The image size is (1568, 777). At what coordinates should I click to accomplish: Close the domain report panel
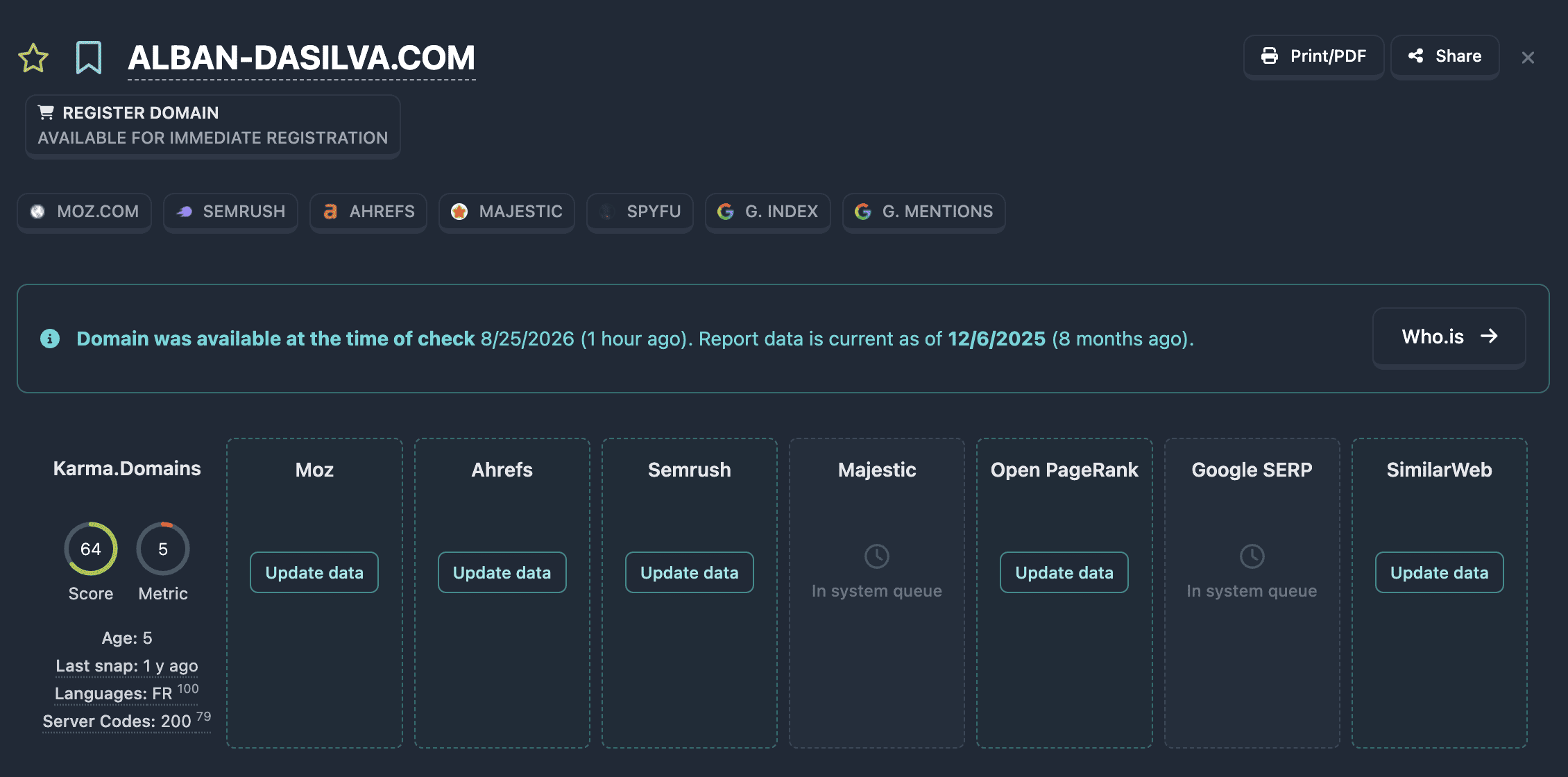coord(1528,58)
